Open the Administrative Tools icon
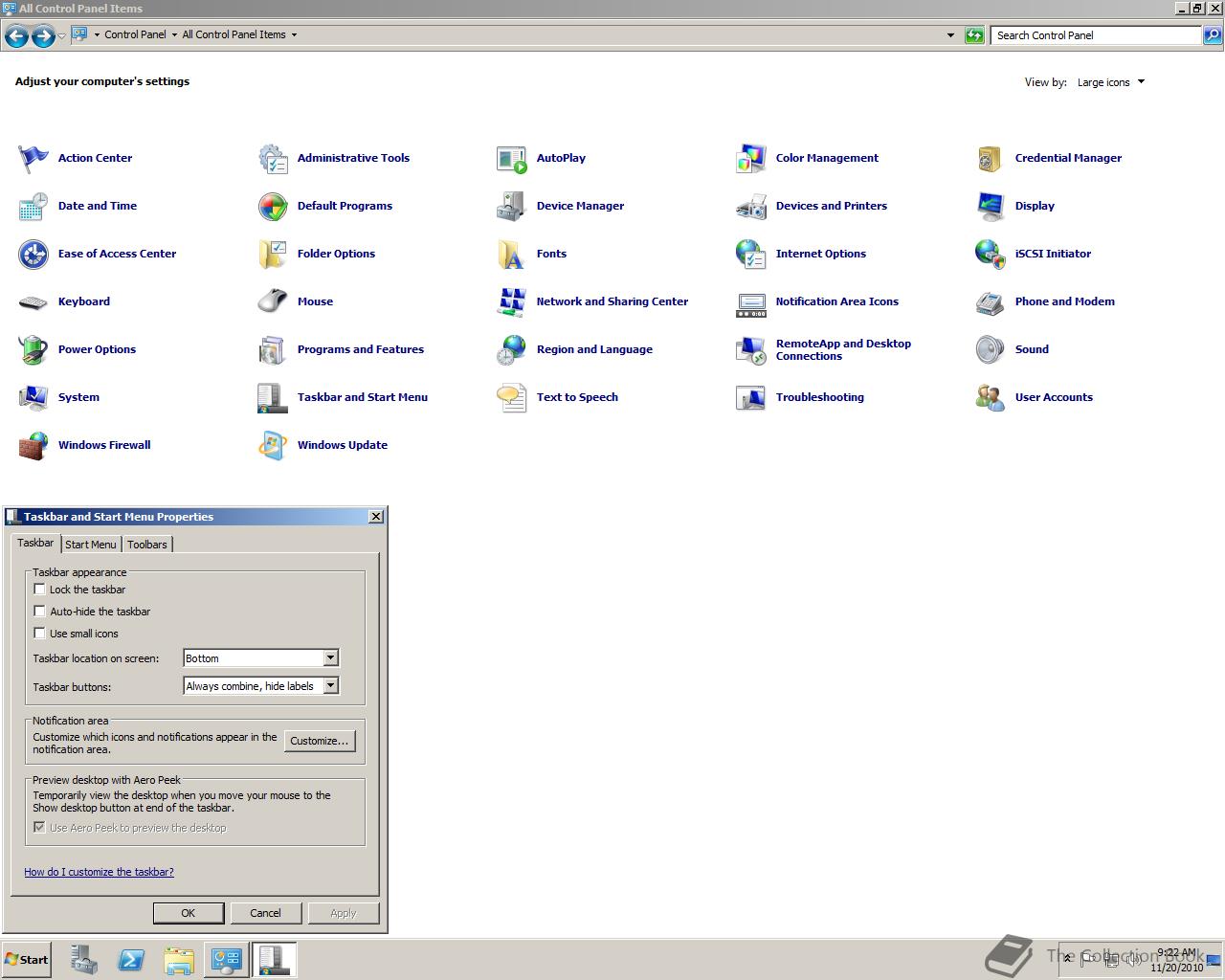The width and height of the screenshot is (1225, 980). pos(273,158)
